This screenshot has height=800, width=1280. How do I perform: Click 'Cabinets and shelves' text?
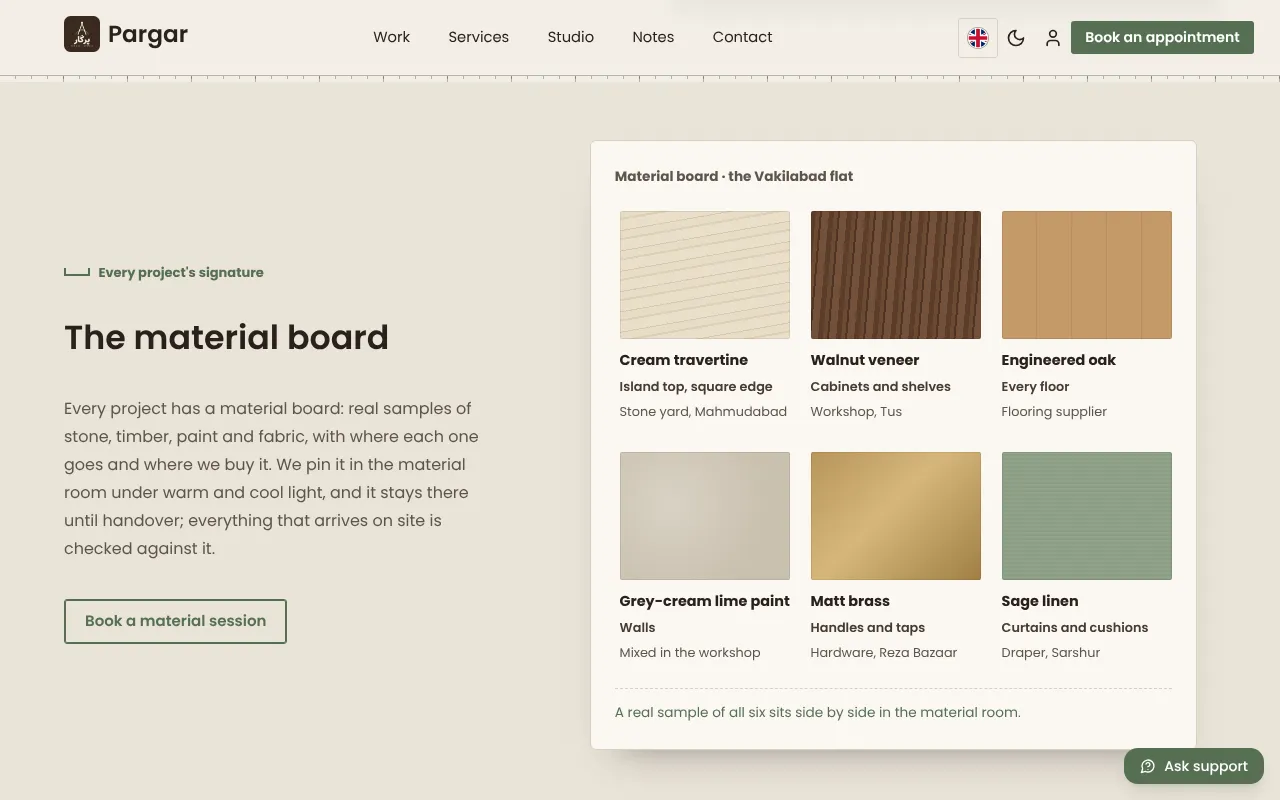[881, 386]
